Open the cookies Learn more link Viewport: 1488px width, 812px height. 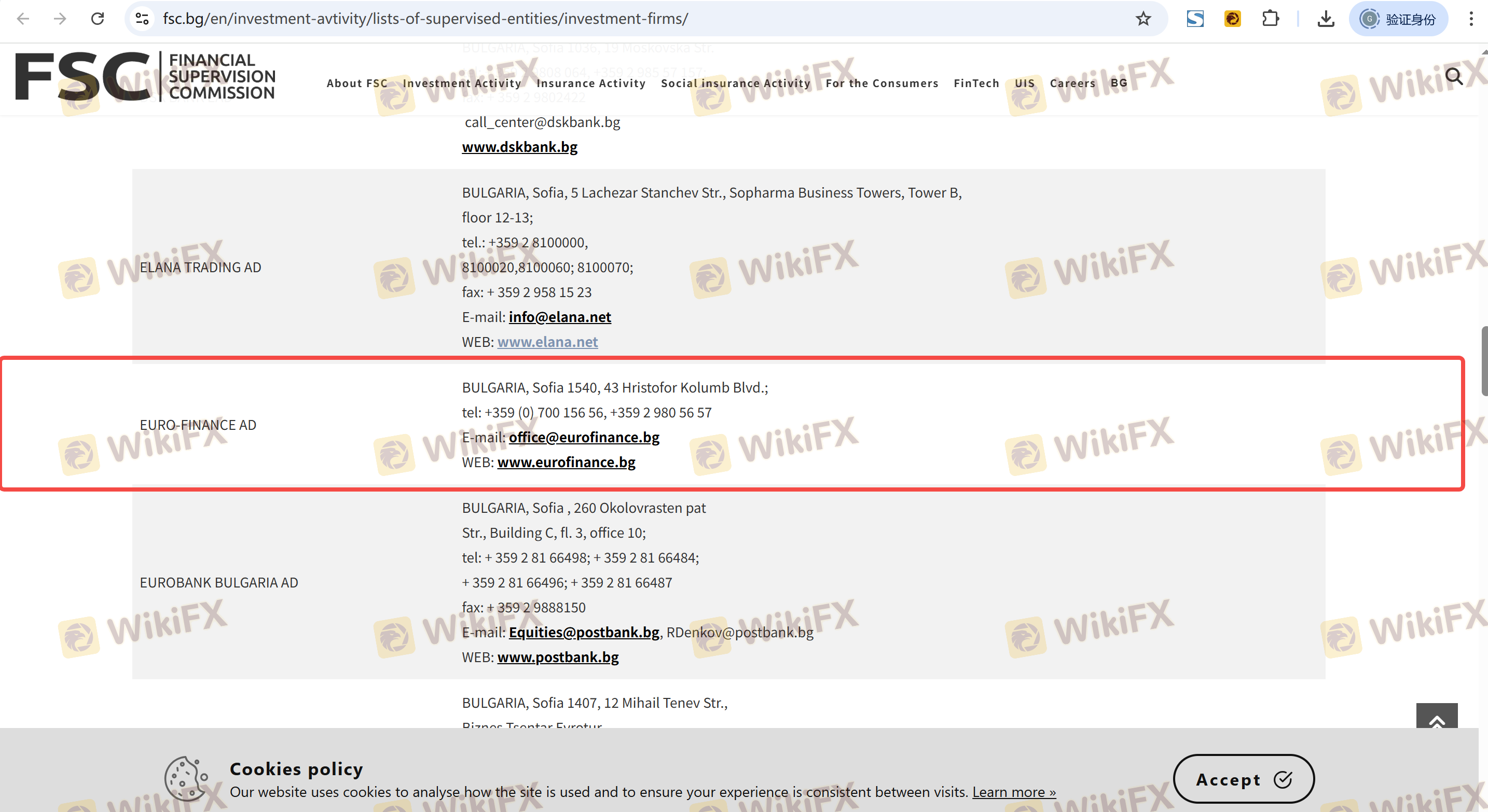tap(1014, 792)
